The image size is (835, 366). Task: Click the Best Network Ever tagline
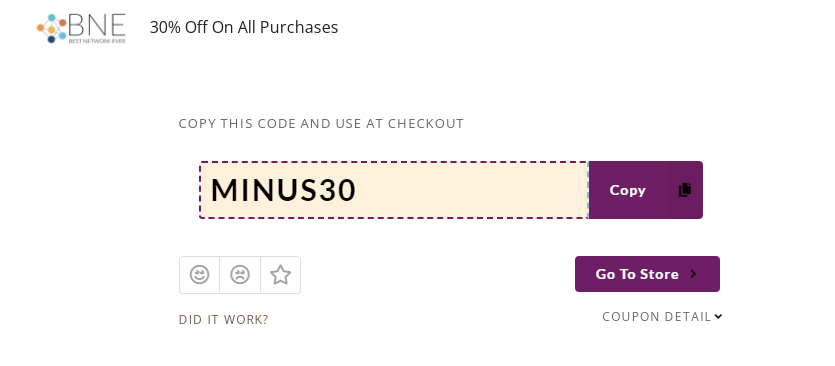point(97,40)
